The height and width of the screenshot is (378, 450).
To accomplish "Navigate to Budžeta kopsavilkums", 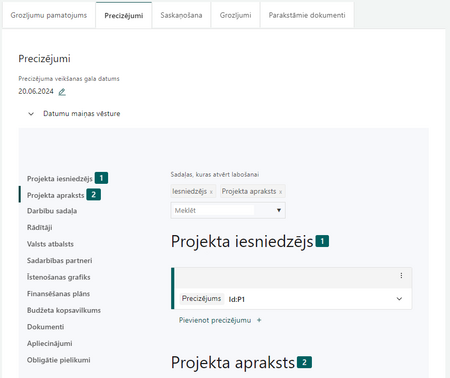I will (x=64, y=310).
